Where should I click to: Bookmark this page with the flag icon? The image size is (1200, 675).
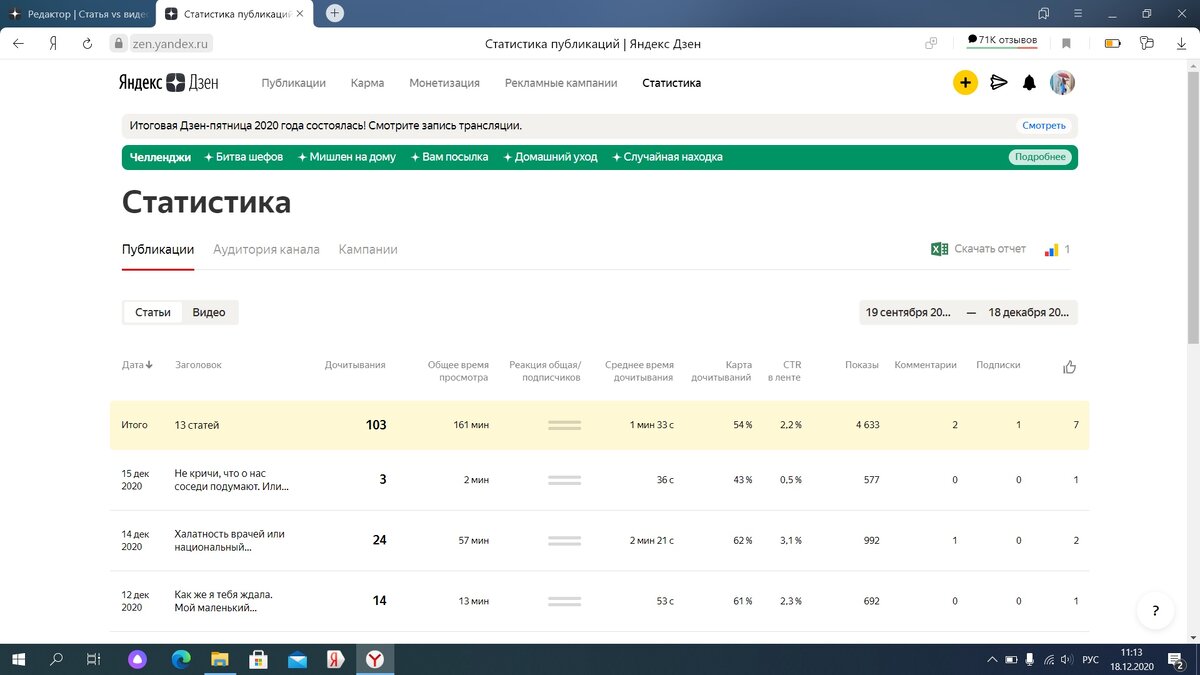click(1066, 43)
